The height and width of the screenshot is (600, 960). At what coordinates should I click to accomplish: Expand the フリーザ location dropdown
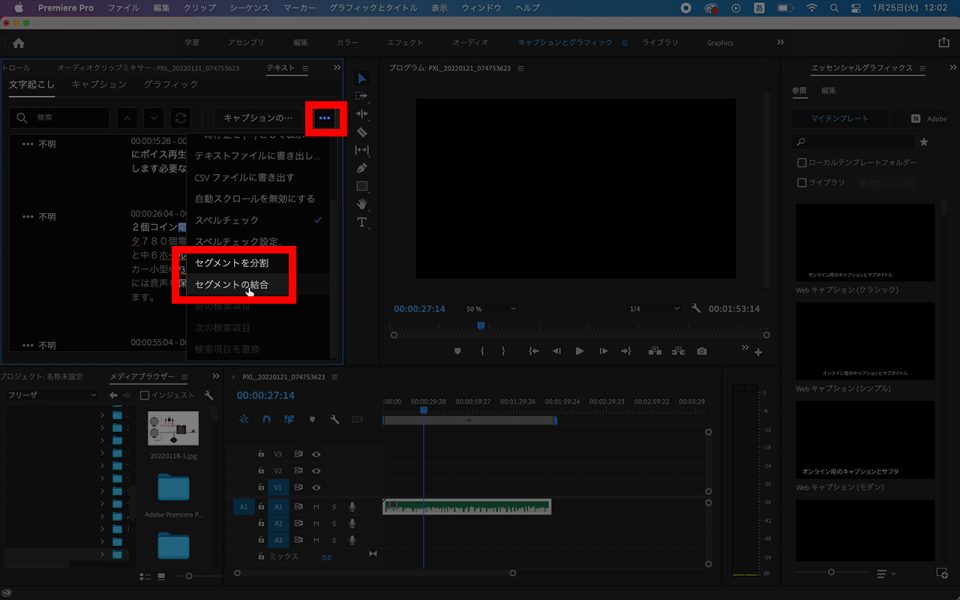pyautogui.click(x=50, y=395)
